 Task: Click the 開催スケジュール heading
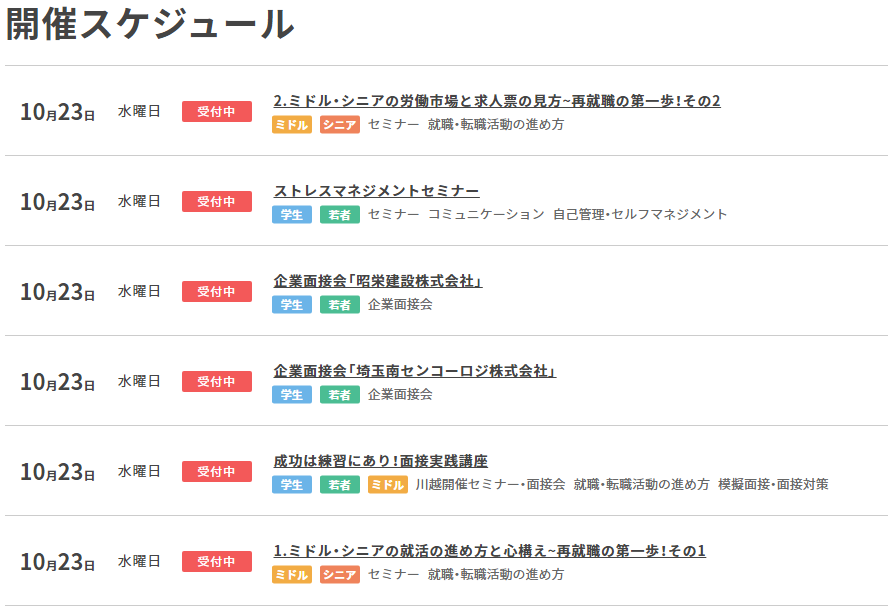(150, 25)
